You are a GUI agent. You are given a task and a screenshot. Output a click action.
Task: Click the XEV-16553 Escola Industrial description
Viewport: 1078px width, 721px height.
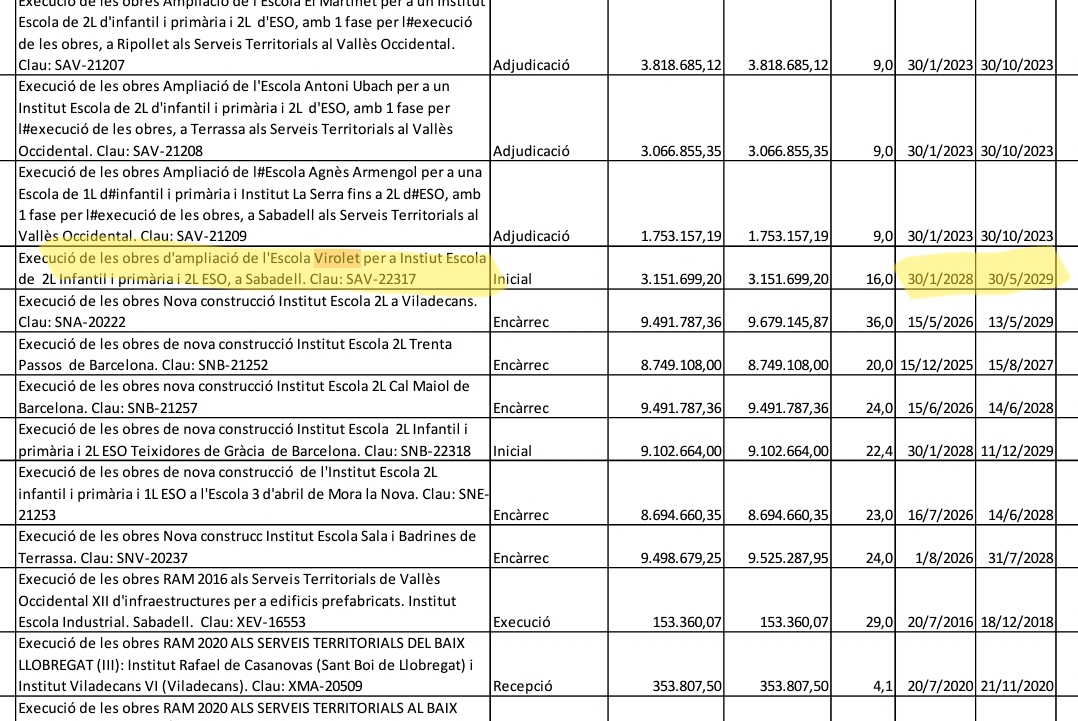tap(253, 600)
